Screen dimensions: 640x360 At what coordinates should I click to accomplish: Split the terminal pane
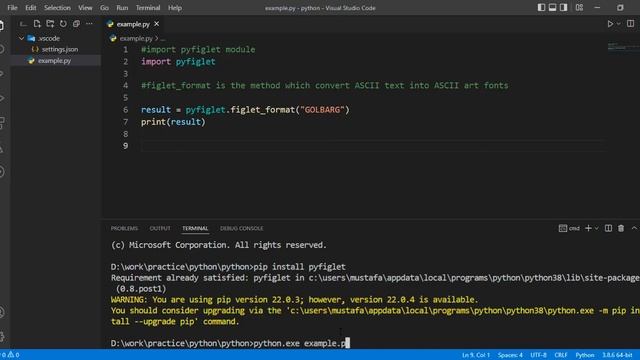pyautogui.click(x=608, y=228)
